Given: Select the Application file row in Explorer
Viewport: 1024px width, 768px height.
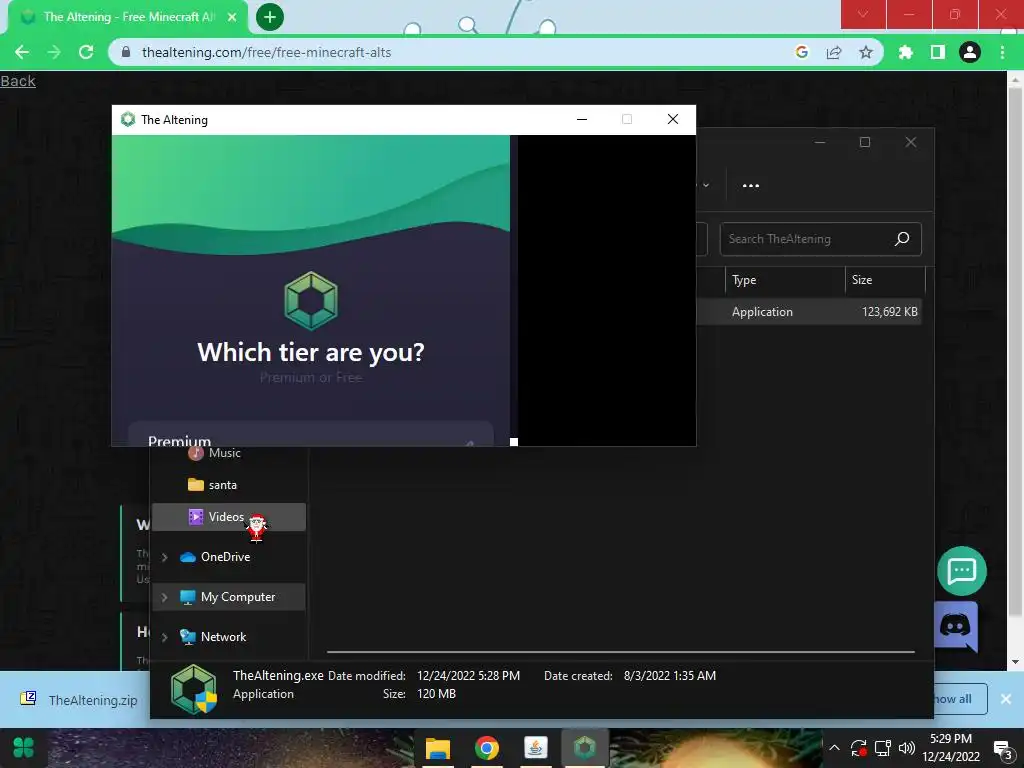Looking at the screenshot, I should (x=808, y=312).
